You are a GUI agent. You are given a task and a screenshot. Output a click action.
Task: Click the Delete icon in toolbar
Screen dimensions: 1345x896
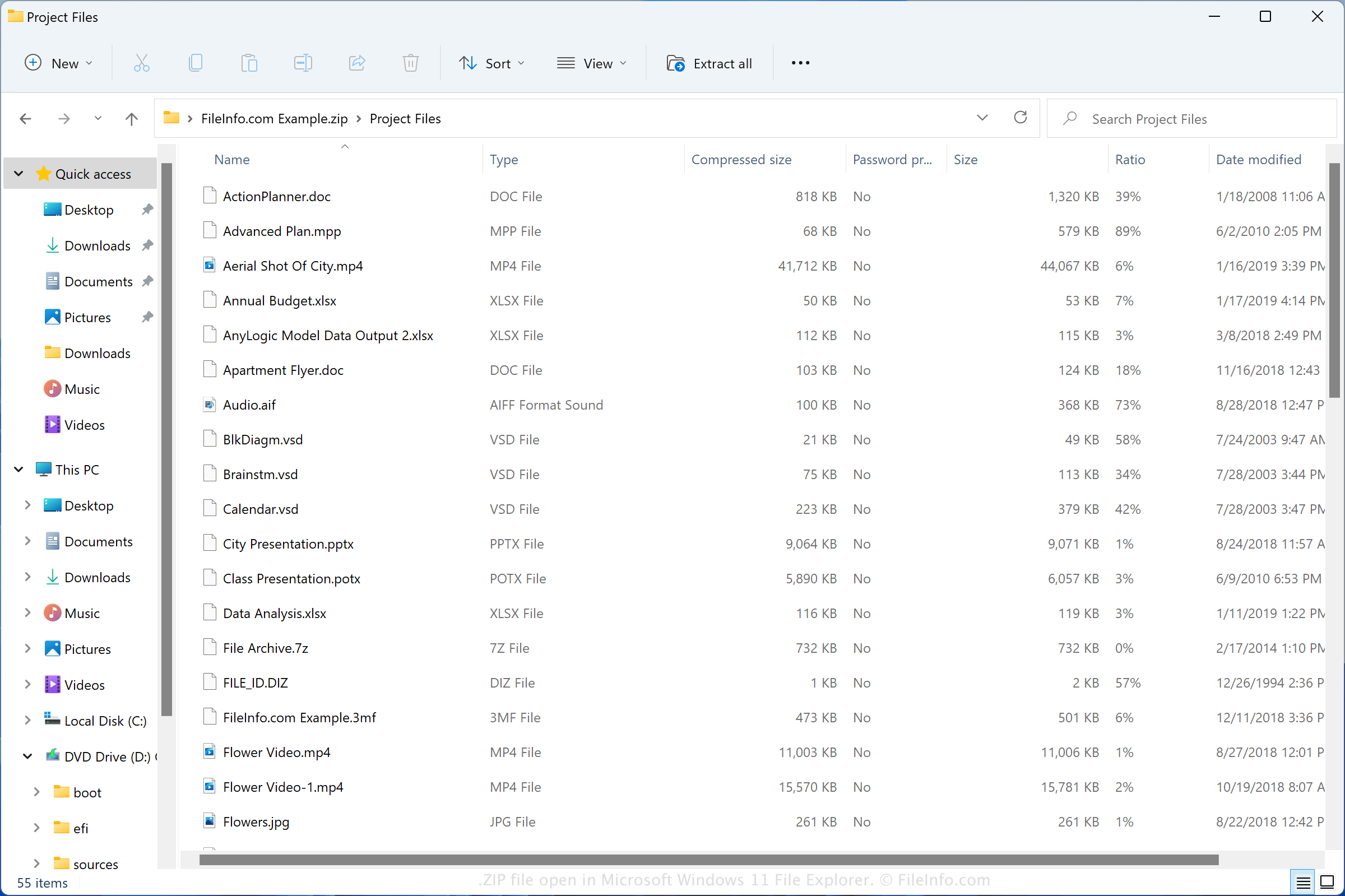click(x=410, y=63)
